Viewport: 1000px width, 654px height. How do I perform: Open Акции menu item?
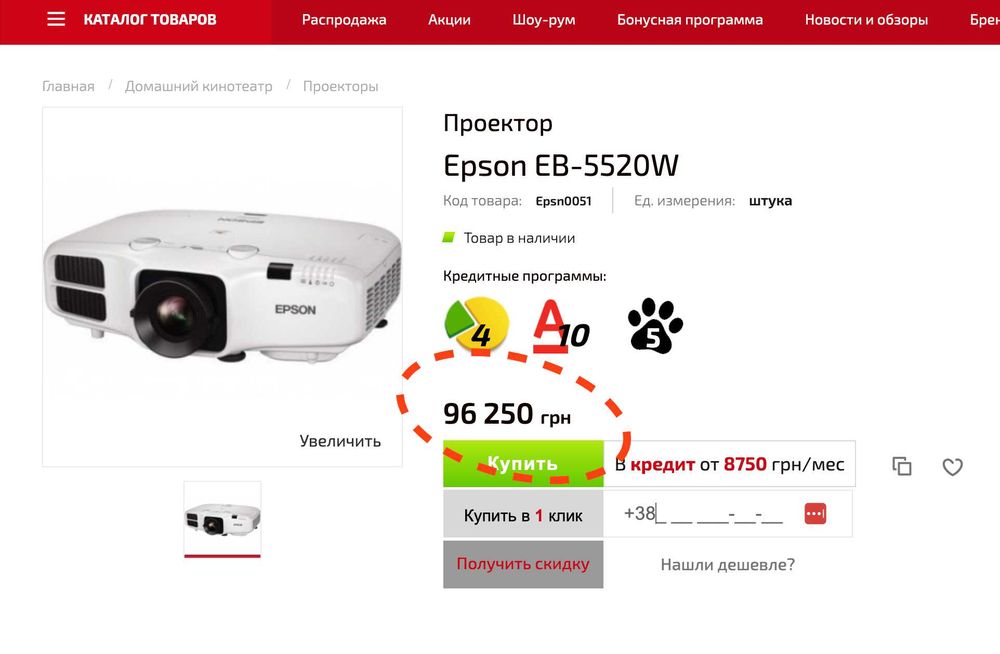tap(449, 20)
